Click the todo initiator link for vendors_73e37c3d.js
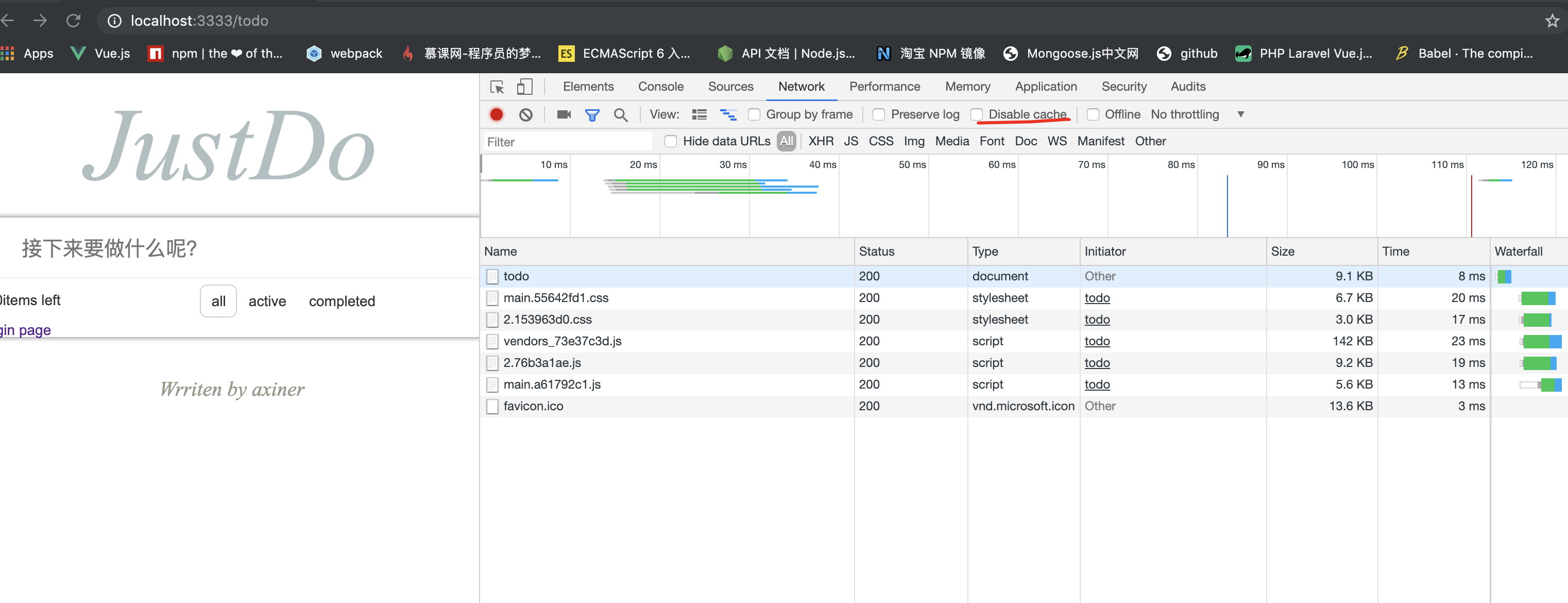Screen dimensions: 1568x603 tap(1097, 342)
